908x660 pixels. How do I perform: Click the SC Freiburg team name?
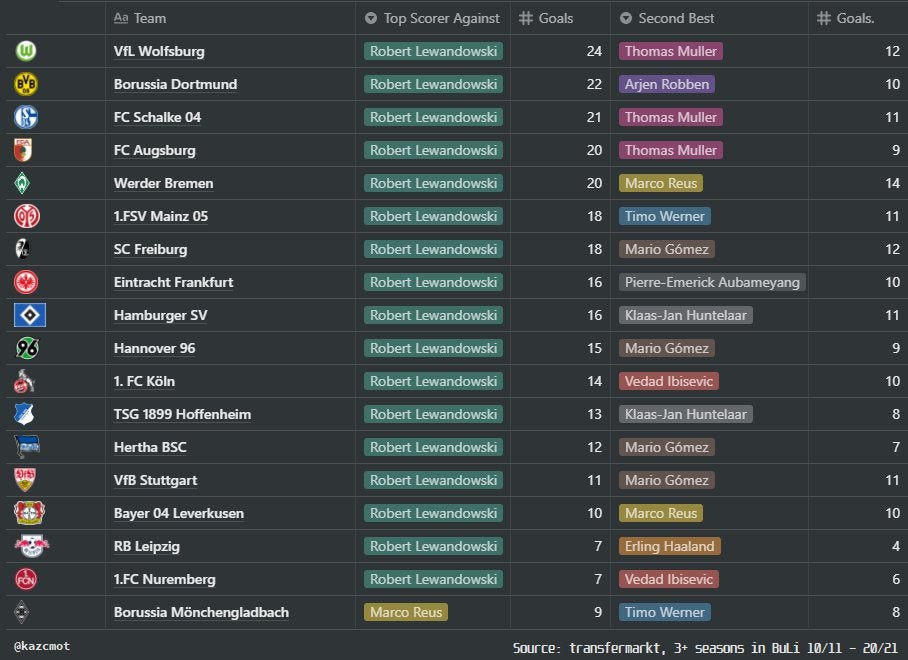150,249
